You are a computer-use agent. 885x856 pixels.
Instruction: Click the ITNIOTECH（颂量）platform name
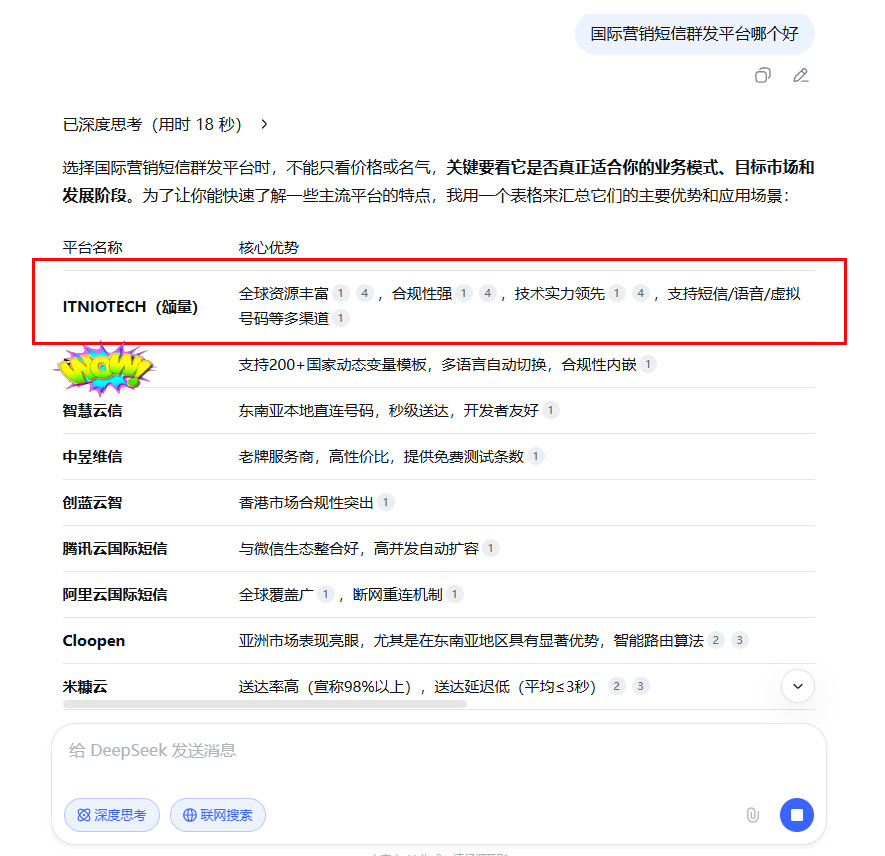point(130,306)
